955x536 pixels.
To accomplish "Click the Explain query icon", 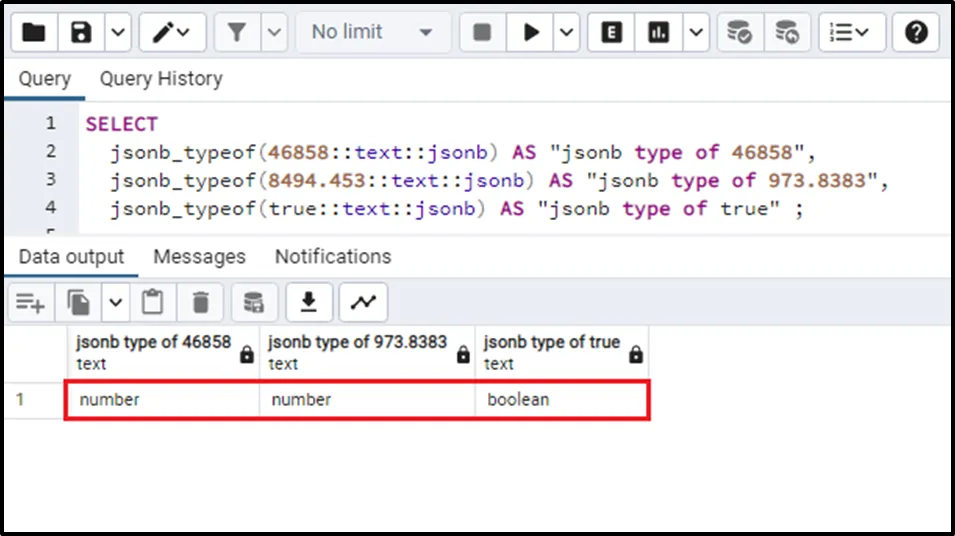I will [611, 32].
